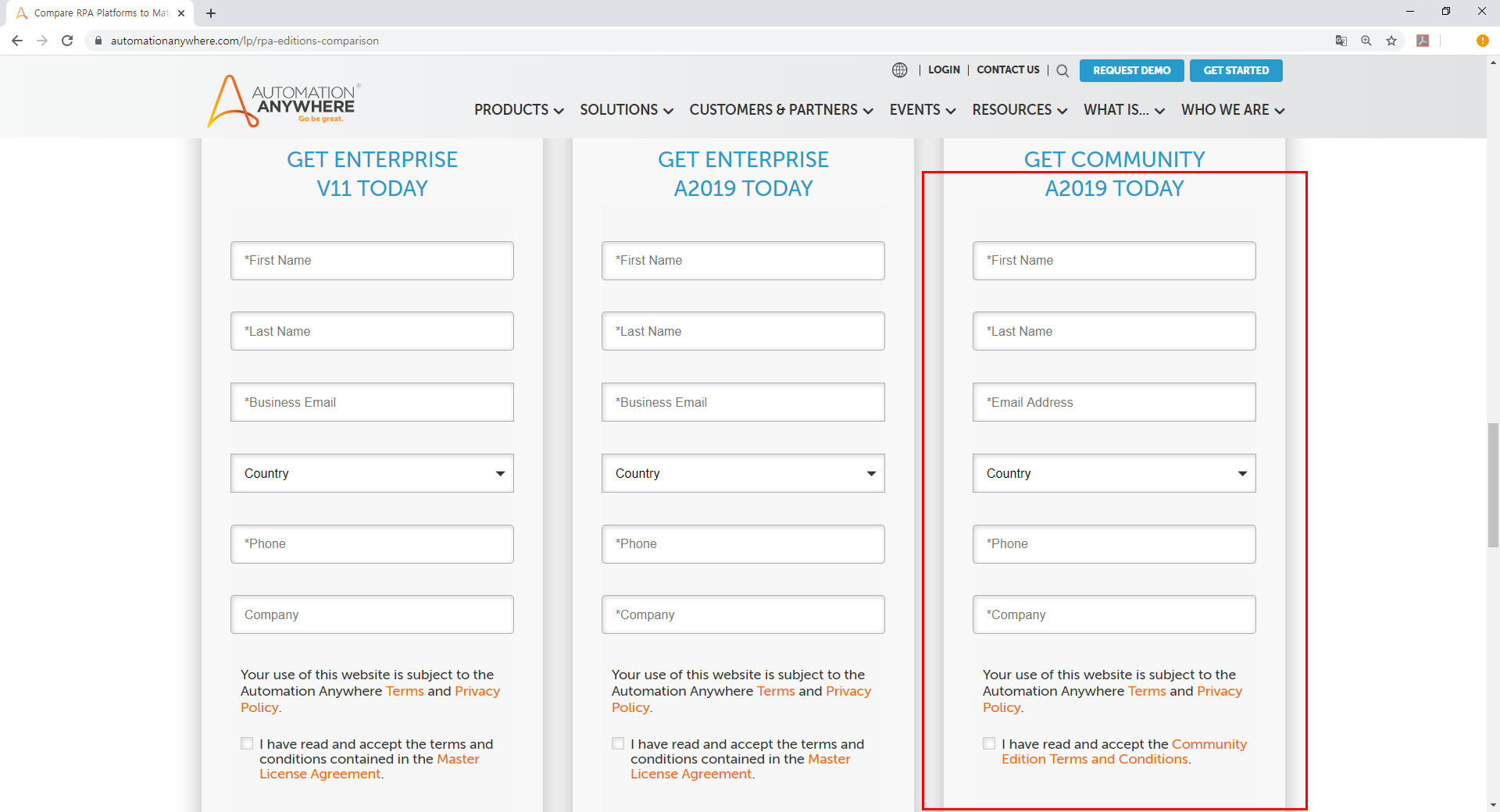Expand the RESOURCES menu

(1020, 110)
